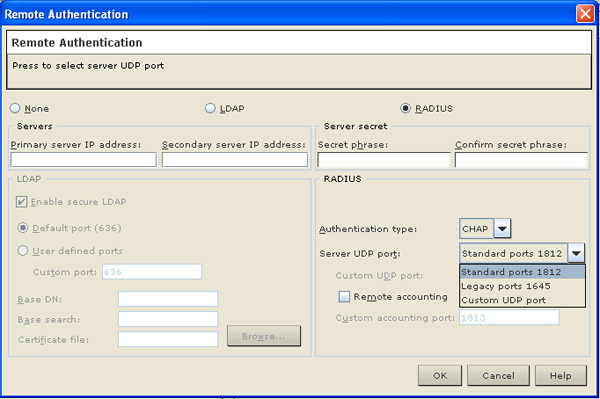
Task: Click the LDAP Custom port field showing 636
Action: click(x=152, y=272)
